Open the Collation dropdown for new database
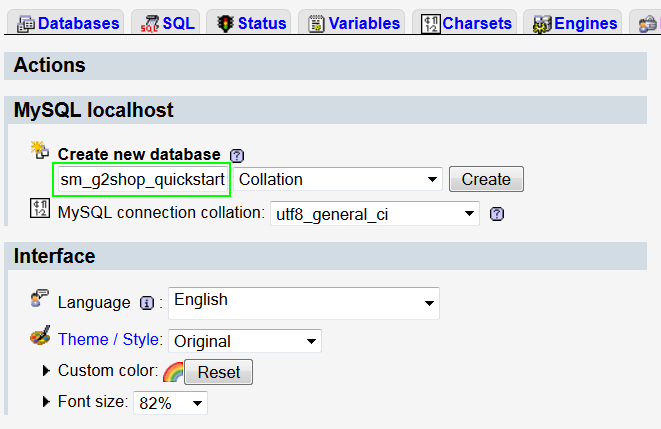This screenshot has height=429, width=661. 338,179
